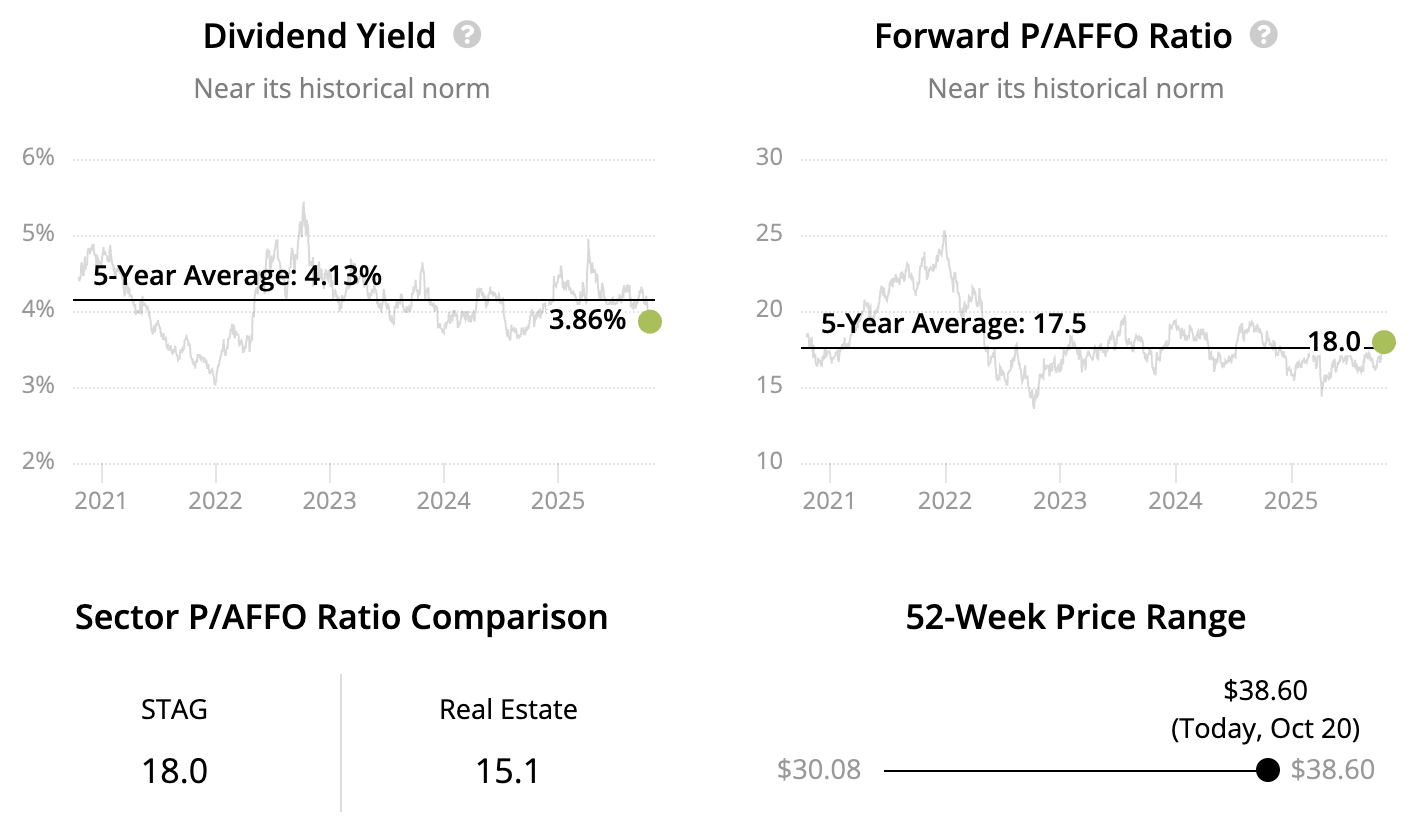Click the 6% label on the yield axis

coord(36,158)
